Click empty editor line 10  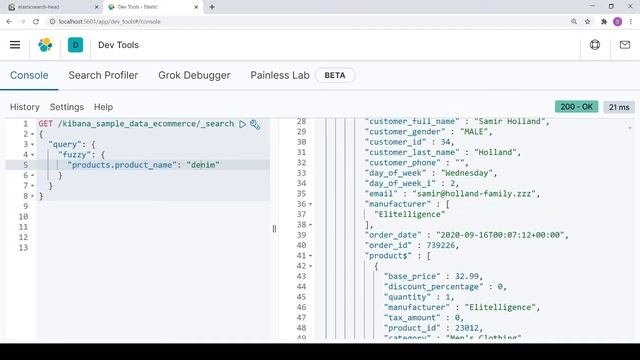coord(153,217)
